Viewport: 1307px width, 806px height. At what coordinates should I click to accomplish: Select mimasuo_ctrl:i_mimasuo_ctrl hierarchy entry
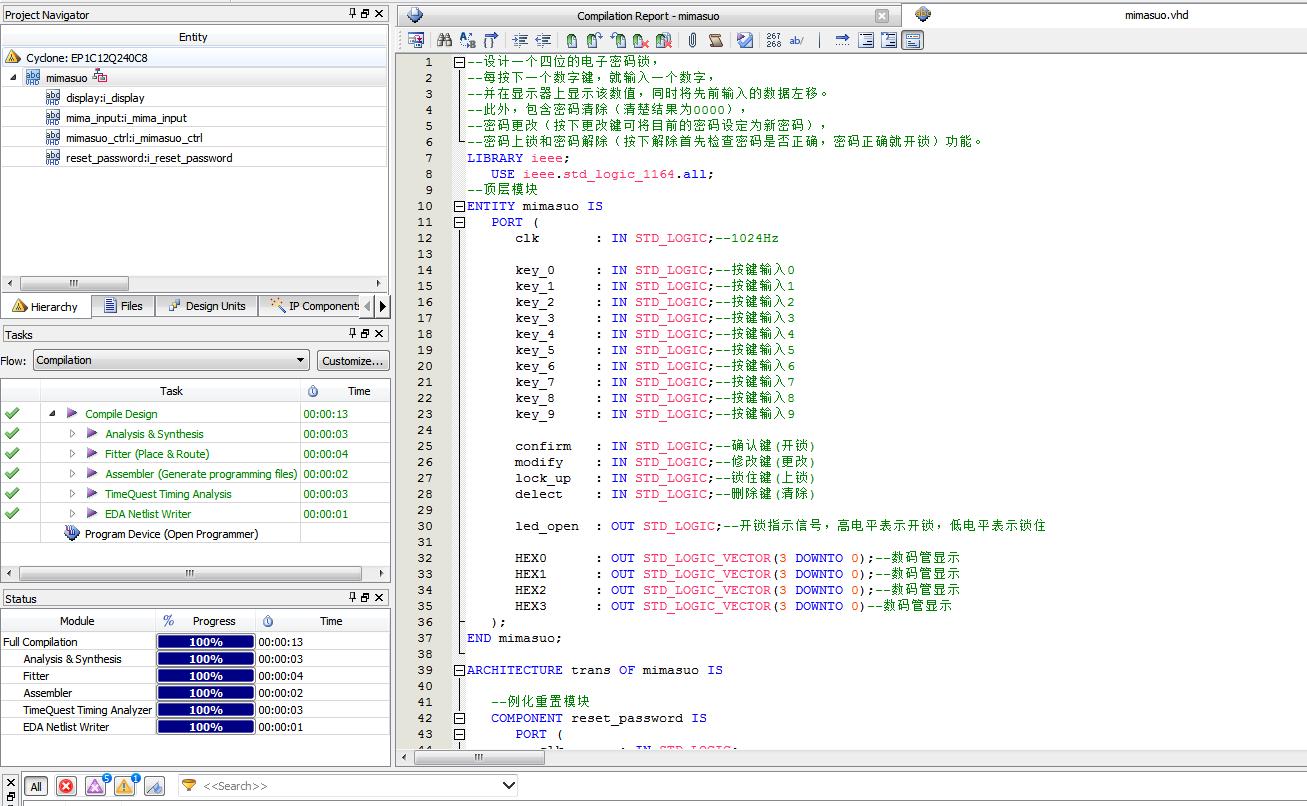(134, 138)
